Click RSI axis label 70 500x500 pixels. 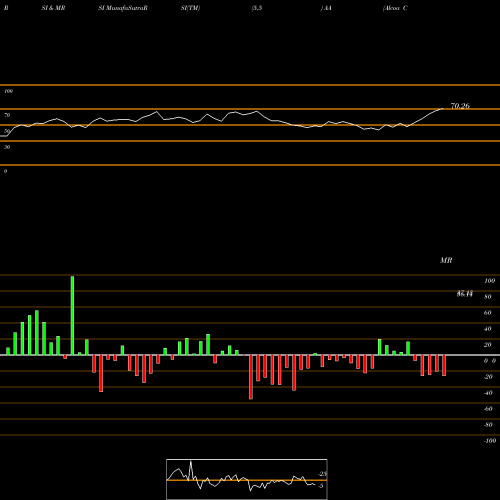point(7,115)
